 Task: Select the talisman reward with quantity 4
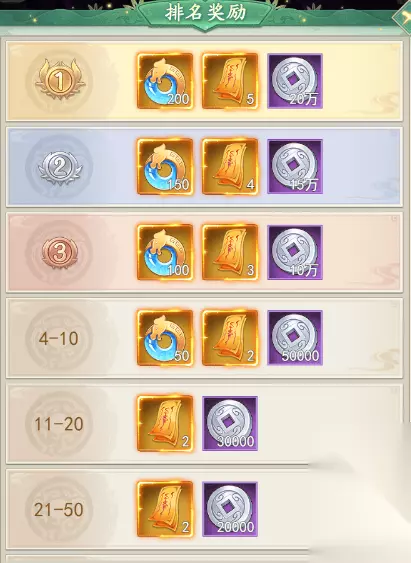230,167
